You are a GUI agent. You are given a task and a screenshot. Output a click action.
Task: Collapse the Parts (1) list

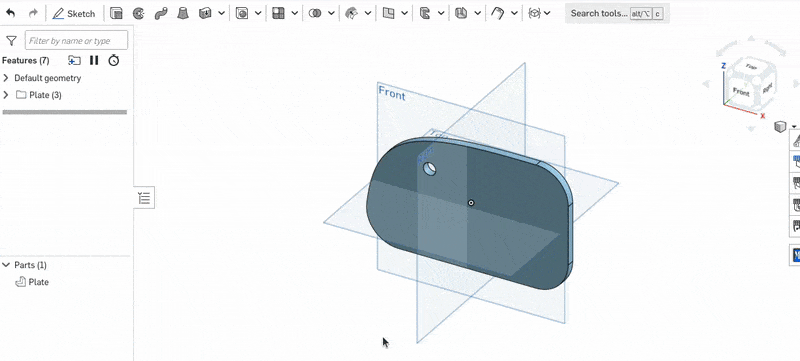point(6,265)
